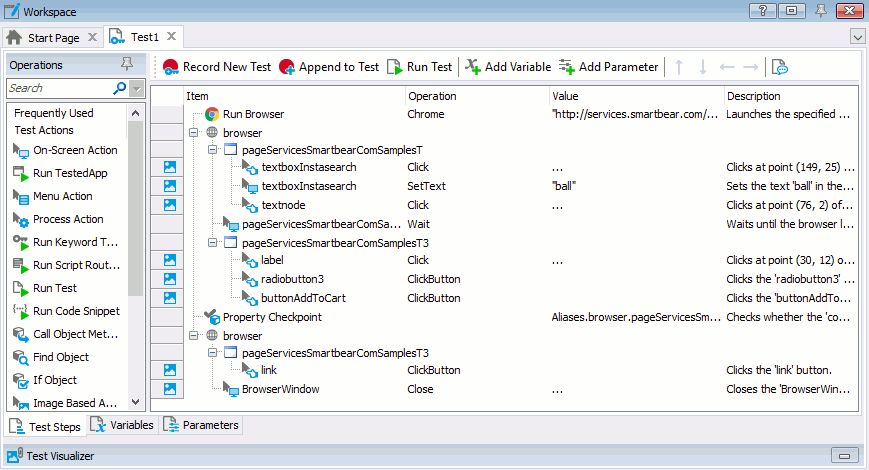Click the Run Code Snippet operation

tap(75, 311)
